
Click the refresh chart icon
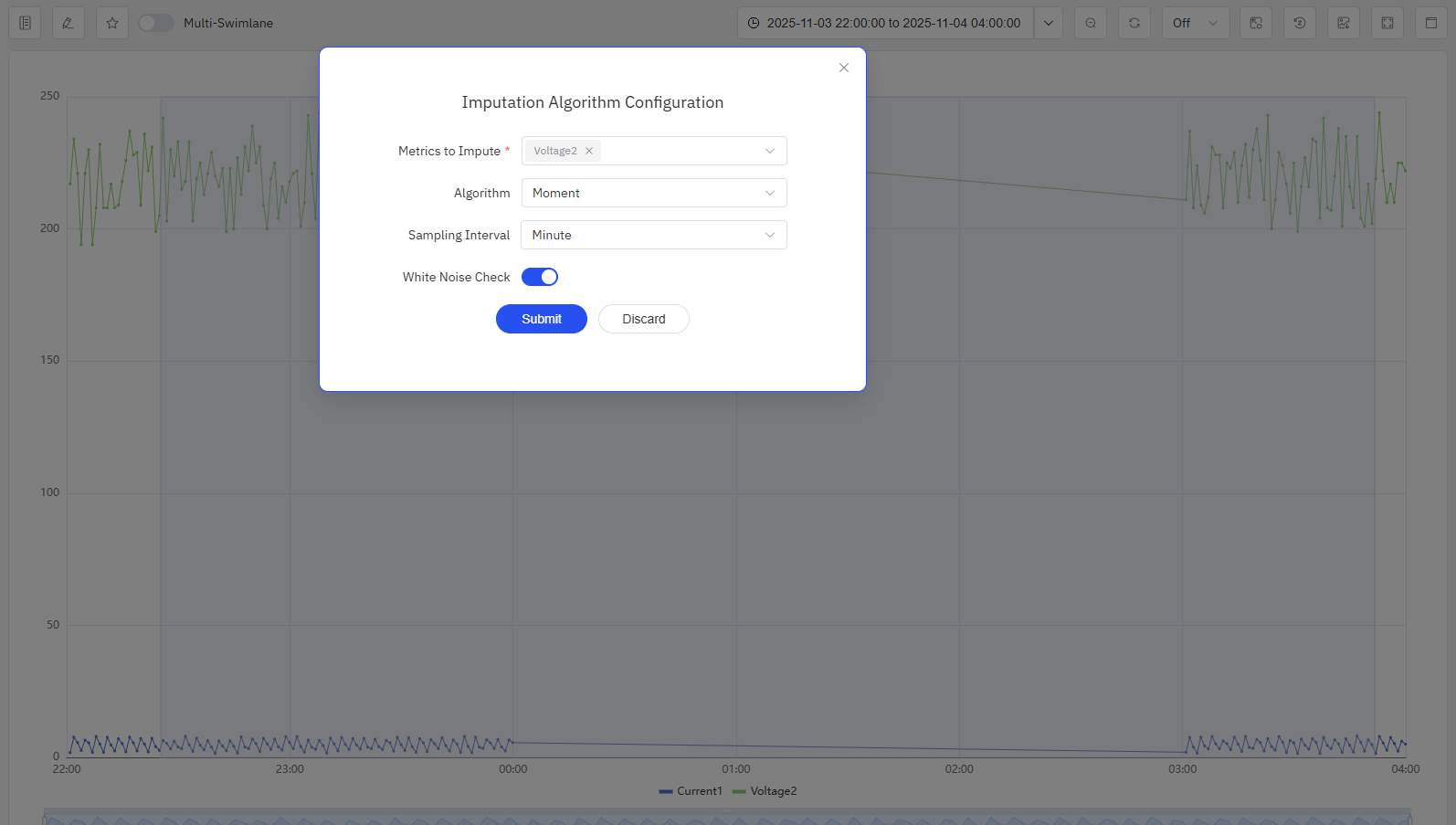click(1134, 23)
